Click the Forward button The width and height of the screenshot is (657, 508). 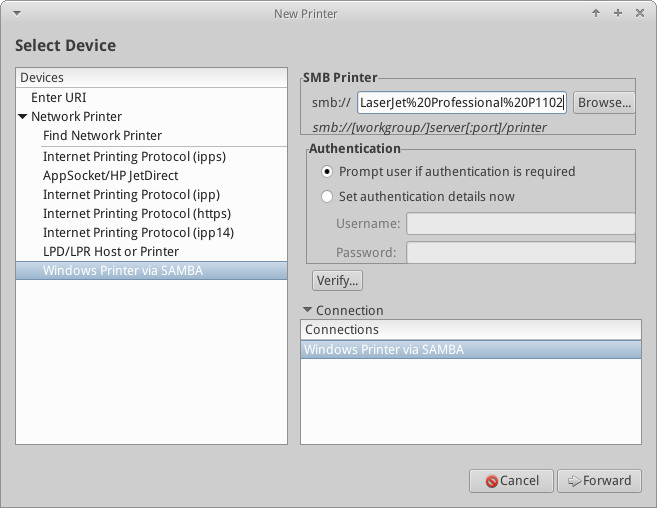pos(599,481)
